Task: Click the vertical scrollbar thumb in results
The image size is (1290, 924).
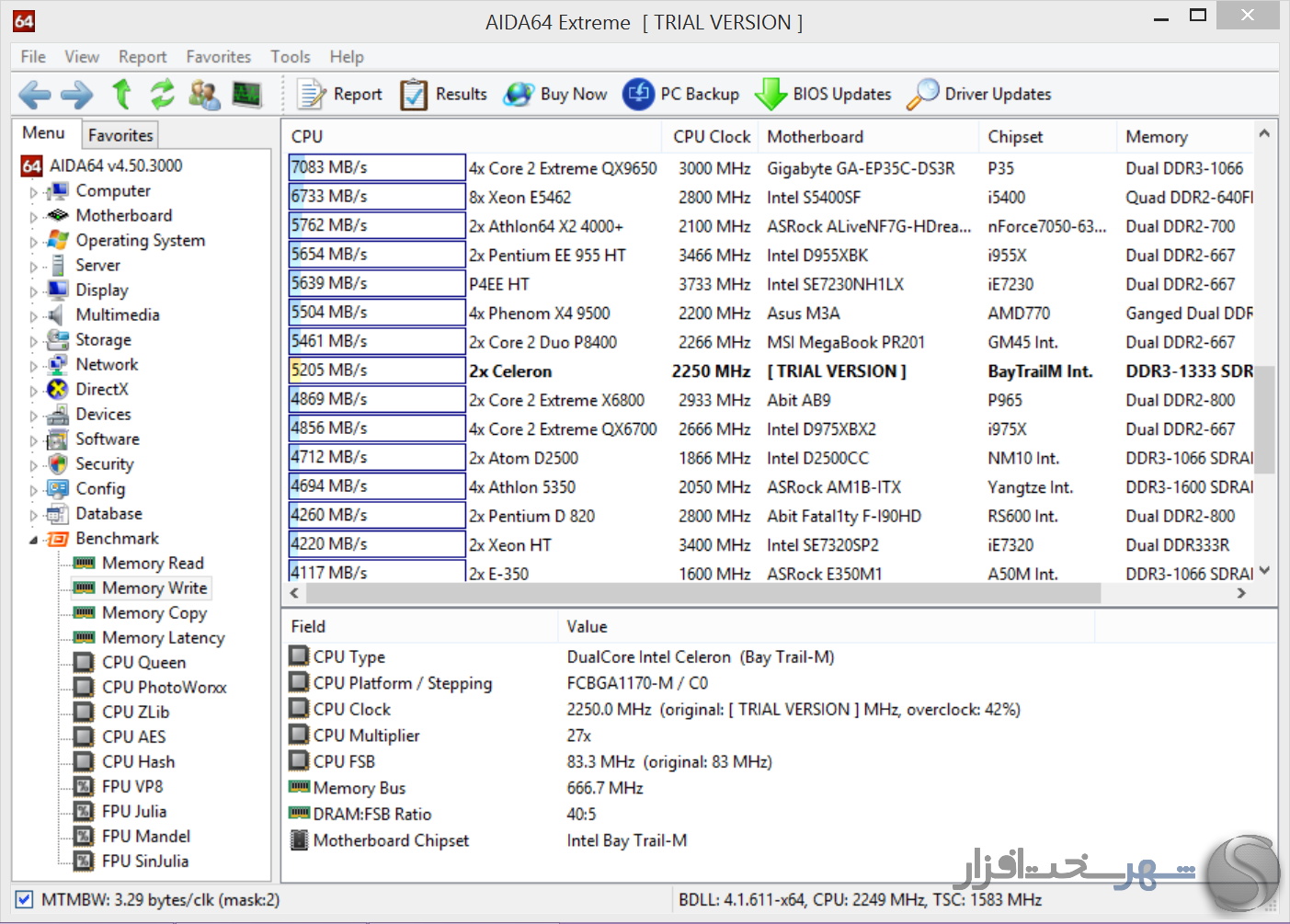Action: [x=1265, y=419]
